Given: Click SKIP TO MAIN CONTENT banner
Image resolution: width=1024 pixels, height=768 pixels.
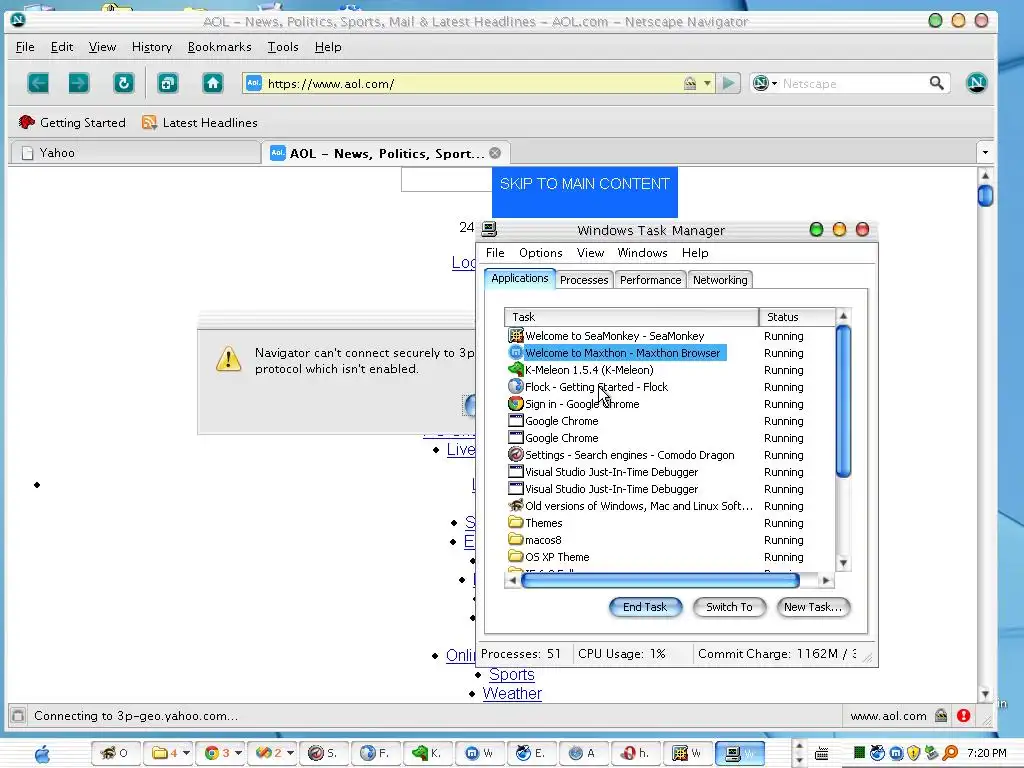Looking at the screenshot, I should point(584,192).
